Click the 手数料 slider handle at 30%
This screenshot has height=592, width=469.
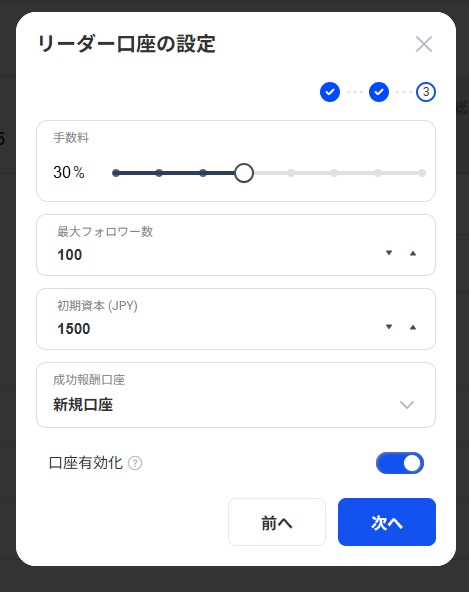(x=244, y=173)
